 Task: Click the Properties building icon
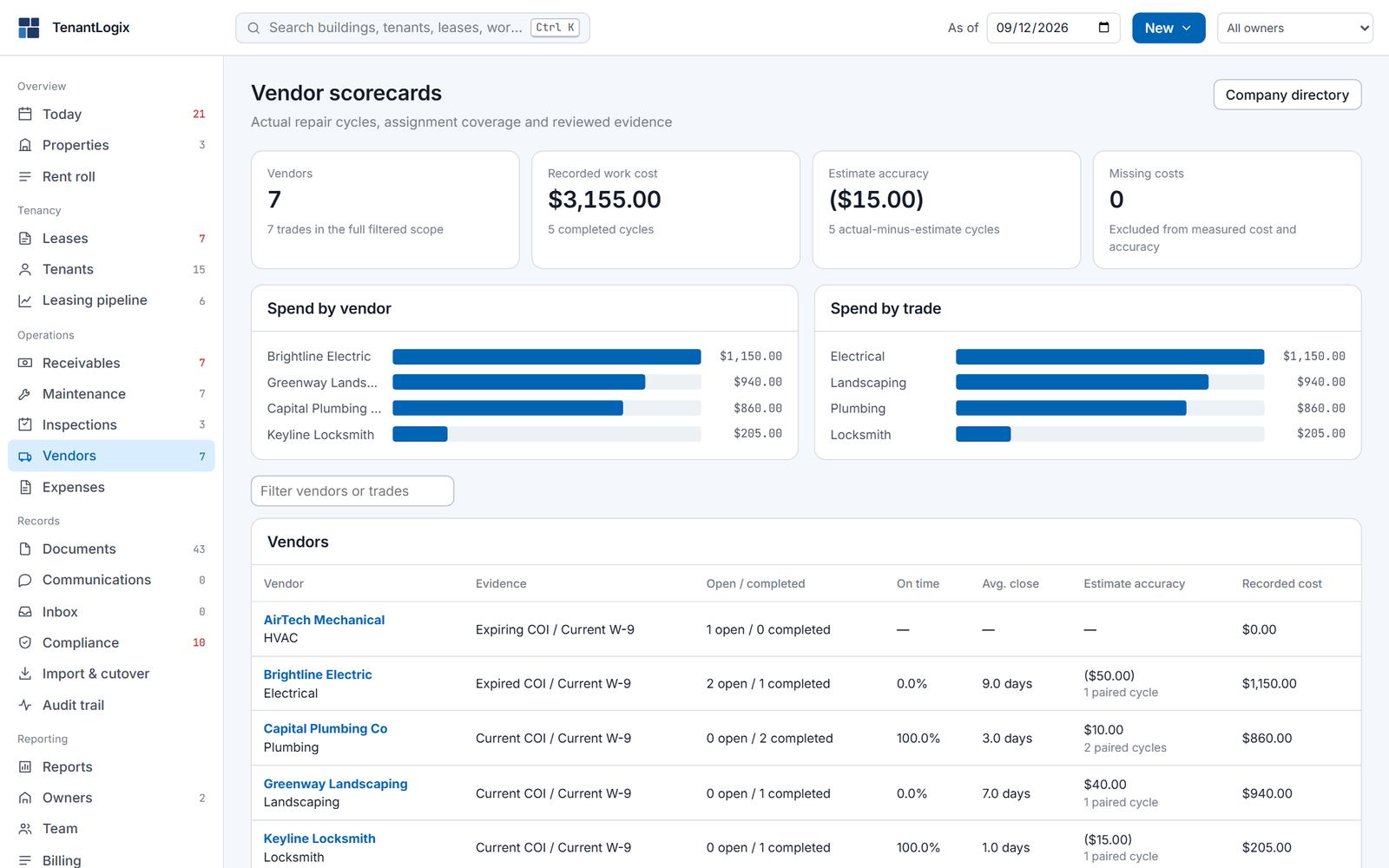[x=25, y=145]
